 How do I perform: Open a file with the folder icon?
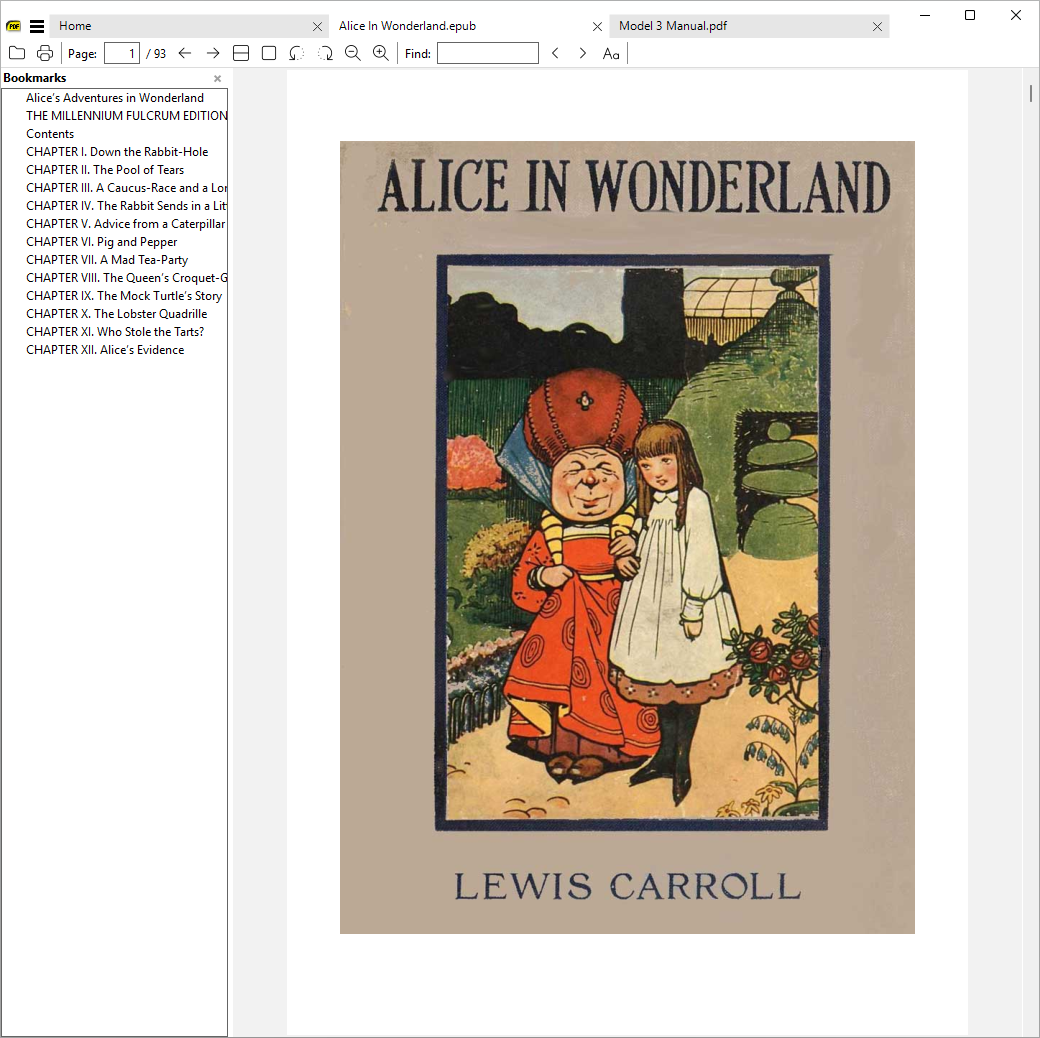point(17,53)
